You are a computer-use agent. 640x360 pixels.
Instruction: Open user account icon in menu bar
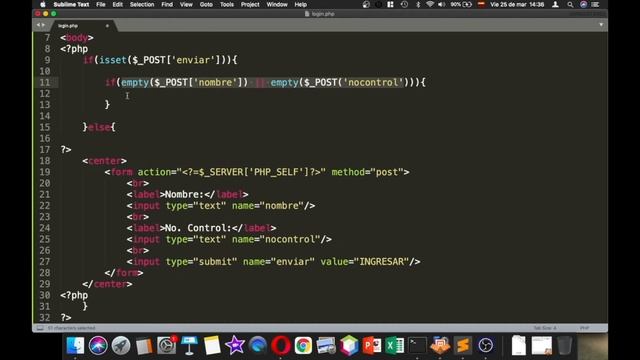point(555,4)
